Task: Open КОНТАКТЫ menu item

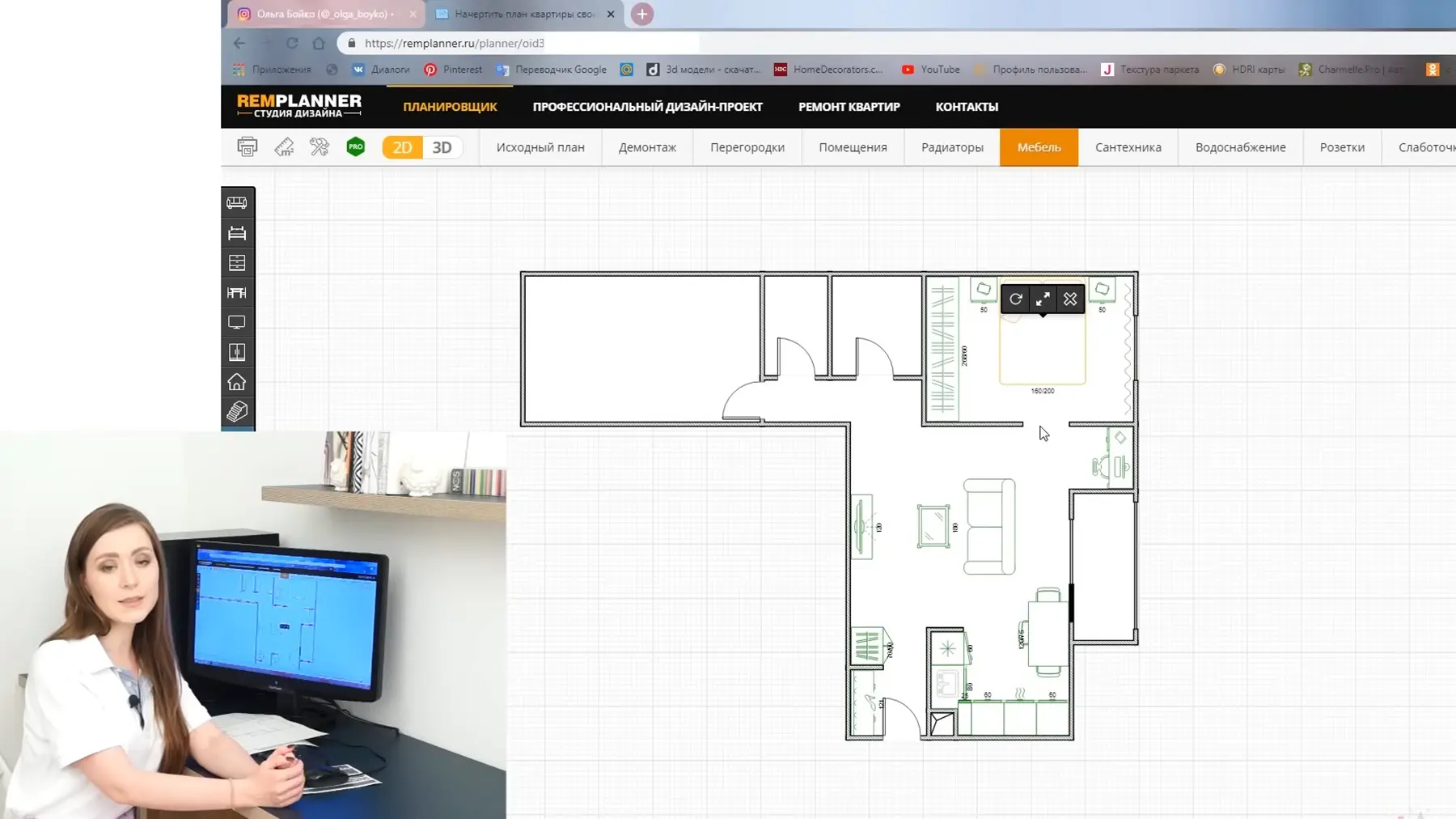Action: click(x=967, y=107)
